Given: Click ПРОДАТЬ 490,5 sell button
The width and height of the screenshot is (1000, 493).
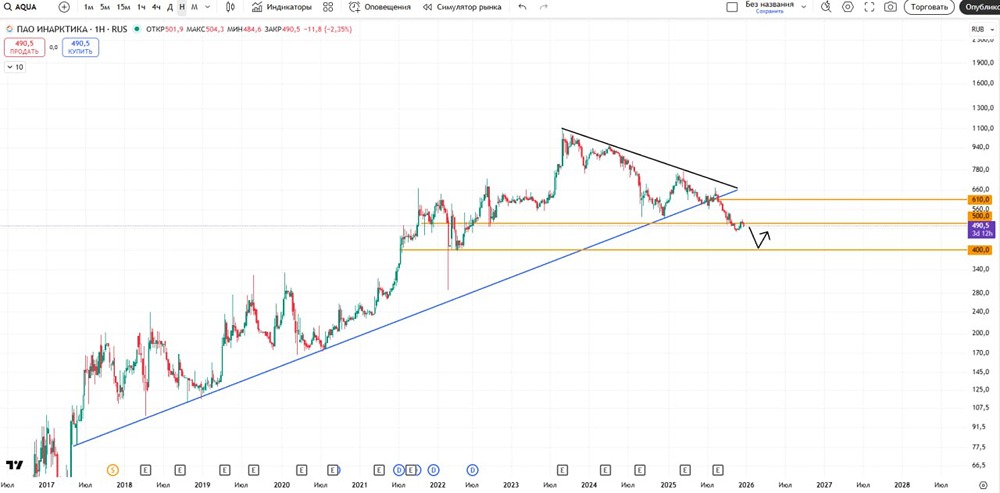Looking at the screenshot, I should (x=24, y=47).
